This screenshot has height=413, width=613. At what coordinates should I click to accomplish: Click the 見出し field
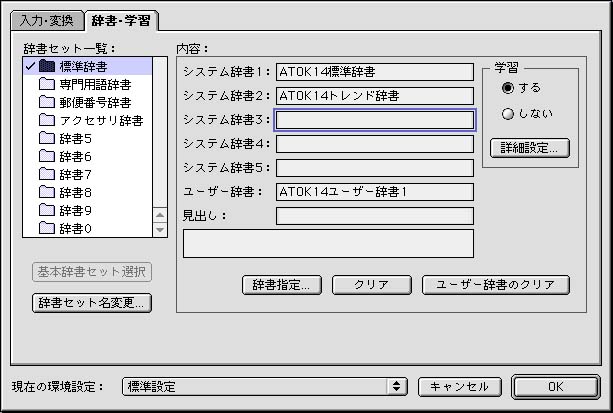pyautogui.click(x=375, y=216)
